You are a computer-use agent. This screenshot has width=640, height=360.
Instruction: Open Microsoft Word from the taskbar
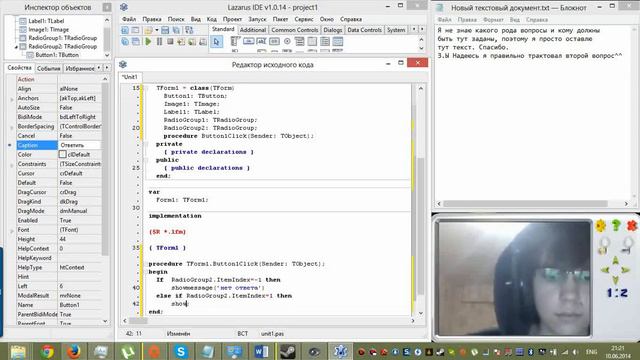coord(261,351)
